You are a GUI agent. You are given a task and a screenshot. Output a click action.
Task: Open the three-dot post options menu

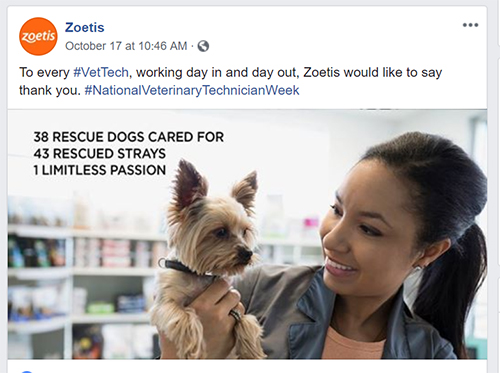pyautogui.click(x=470, y=25)
